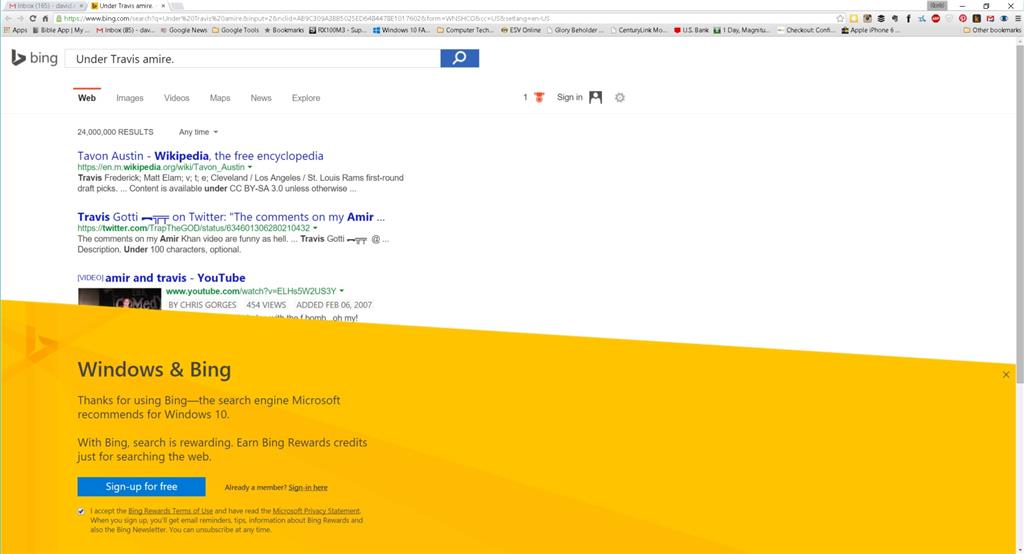The image size is (1024, 554).
Task: Click the Sign in text link
Action: pos(569,97)
